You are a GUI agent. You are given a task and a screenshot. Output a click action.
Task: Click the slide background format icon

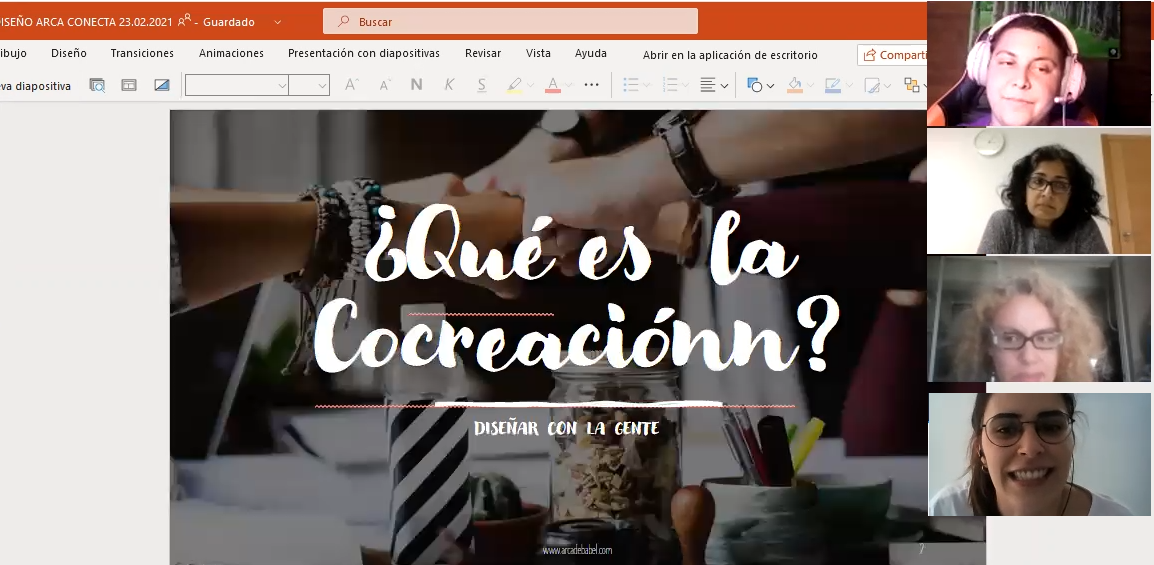point(162,85)
